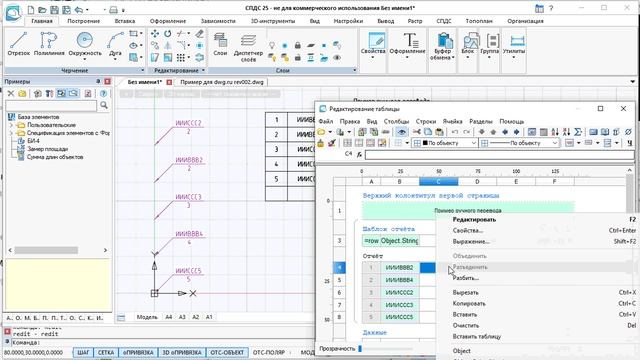Click the Примеры panel horizontal scrollbar

click(46, 250)
